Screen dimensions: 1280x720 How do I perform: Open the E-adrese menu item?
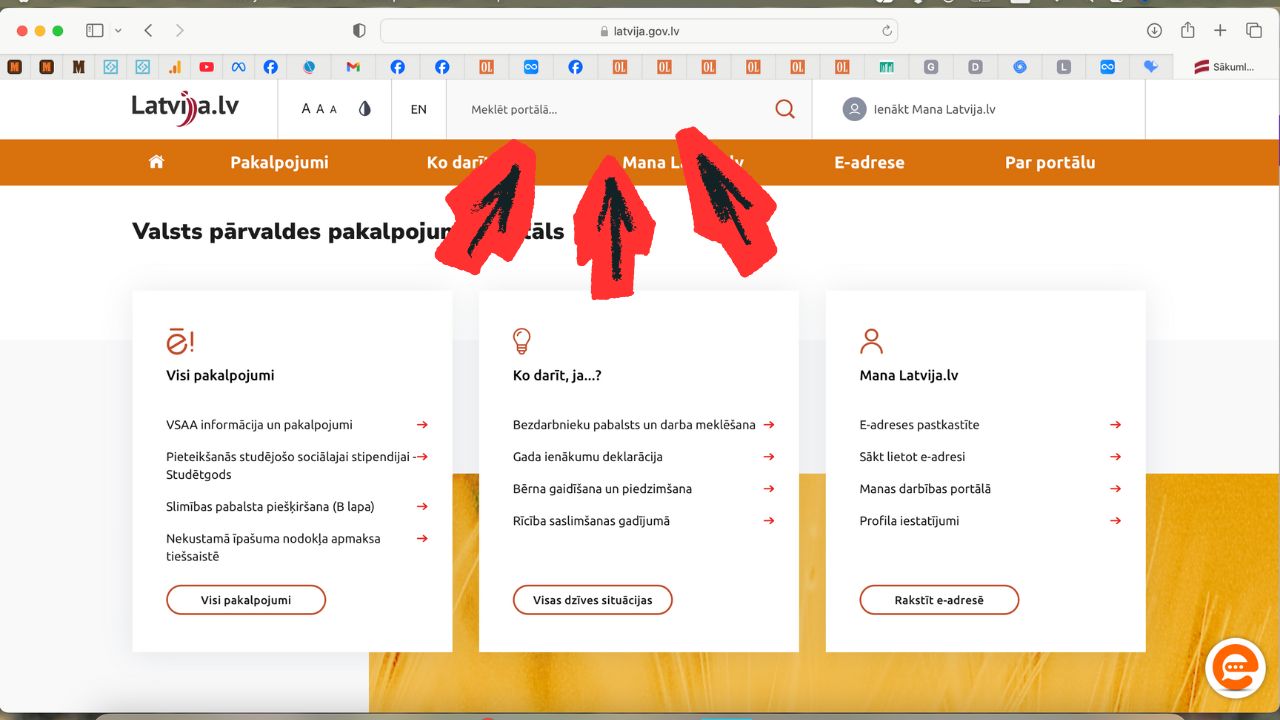pos(869,162)
